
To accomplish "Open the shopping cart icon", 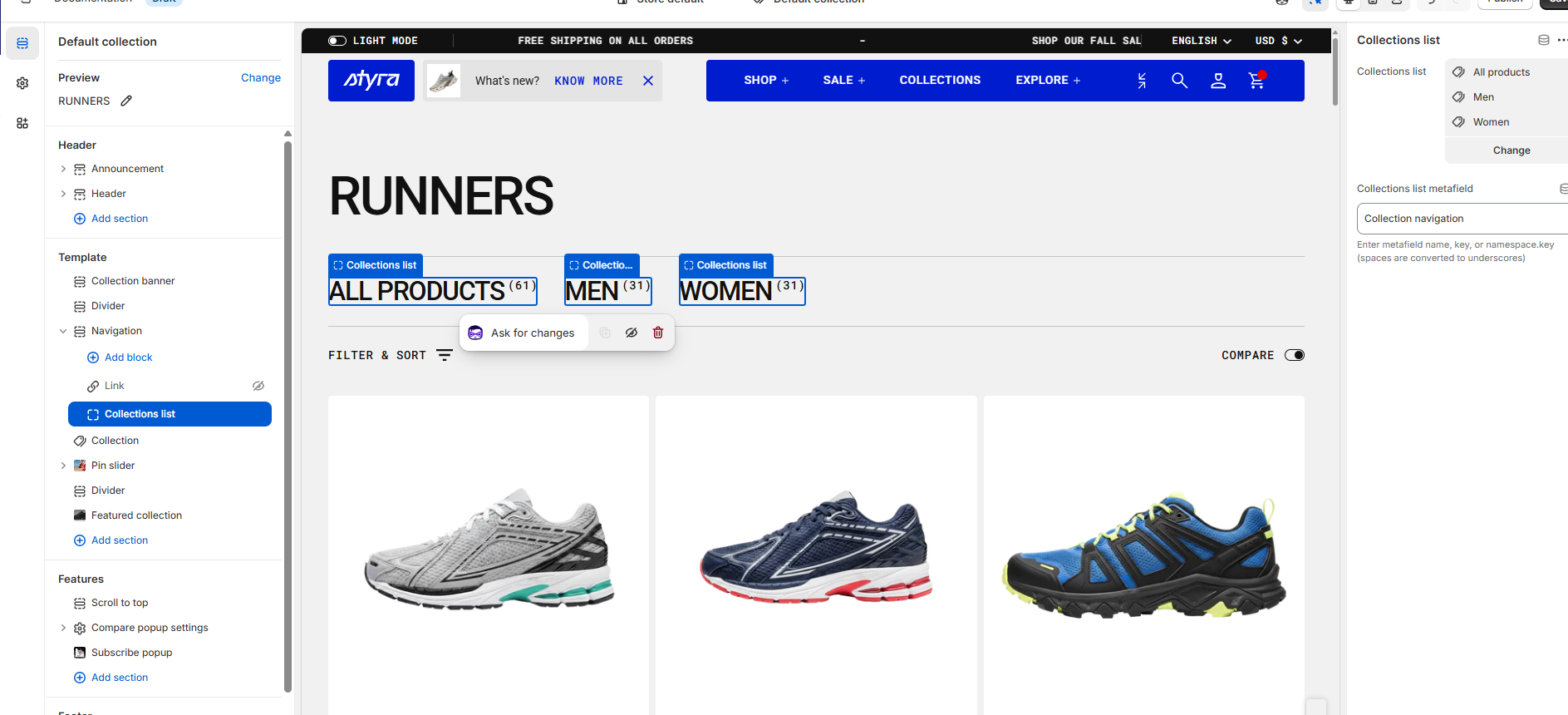I will point(1256,80).
